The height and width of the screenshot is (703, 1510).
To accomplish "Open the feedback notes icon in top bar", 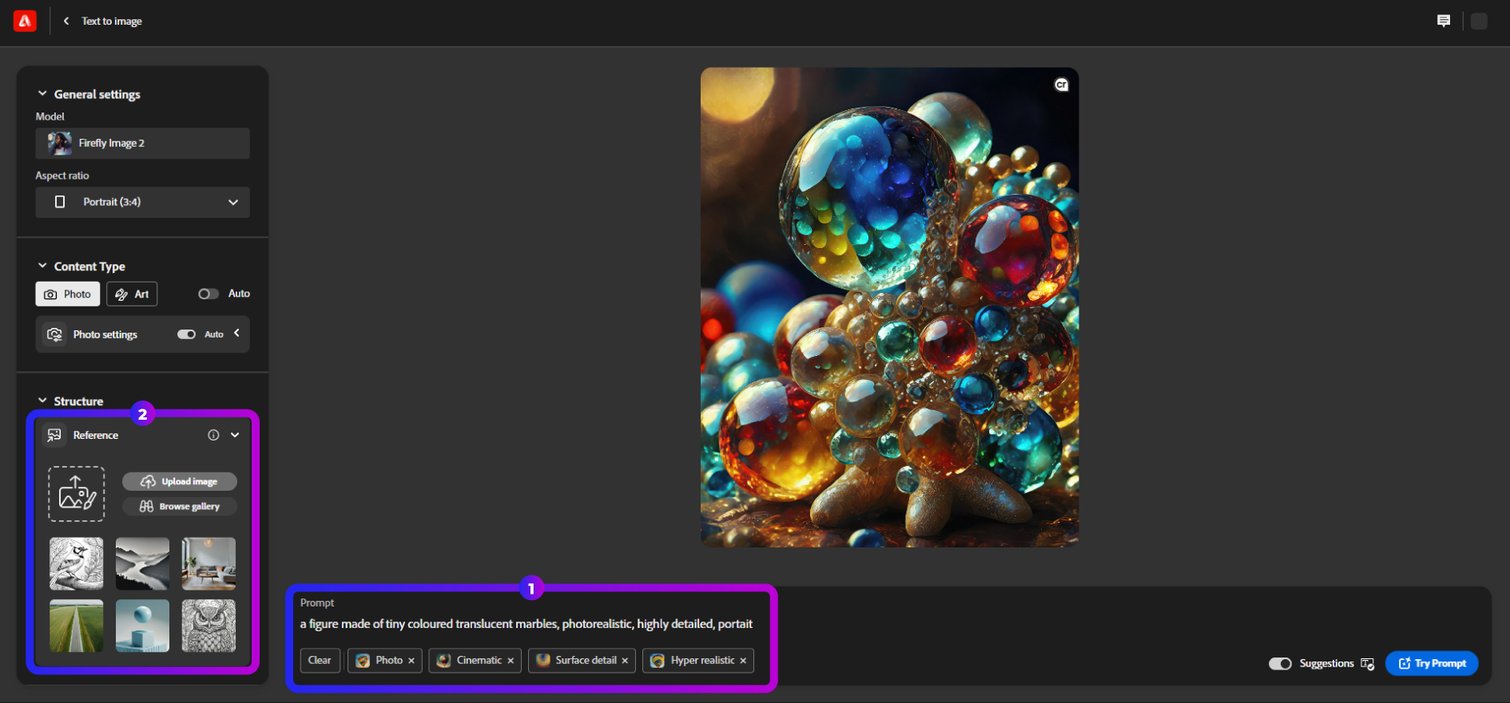I will click(1443, 20).
